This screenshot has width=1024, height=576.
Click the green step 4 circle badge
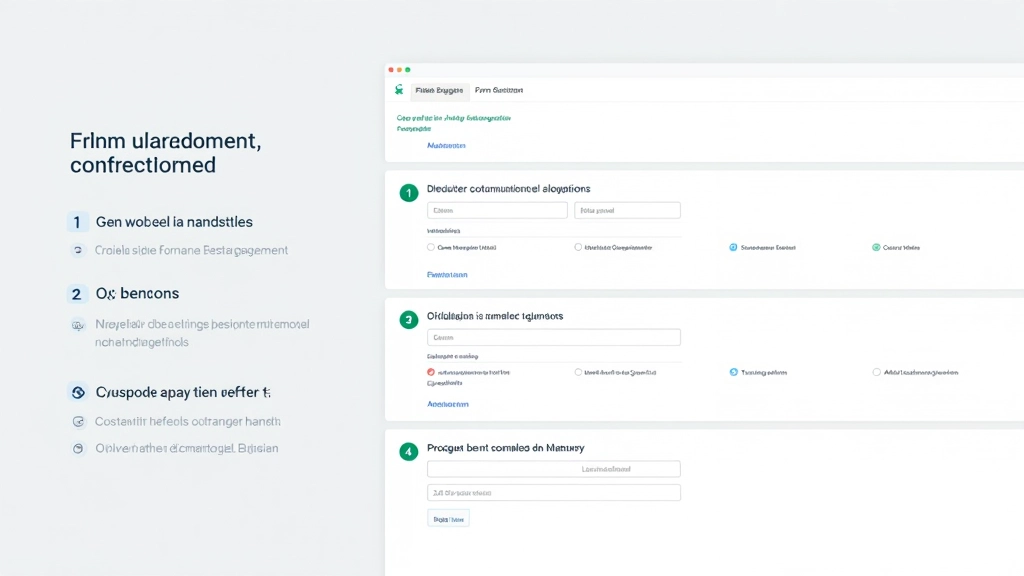click(x=408, y=452)
